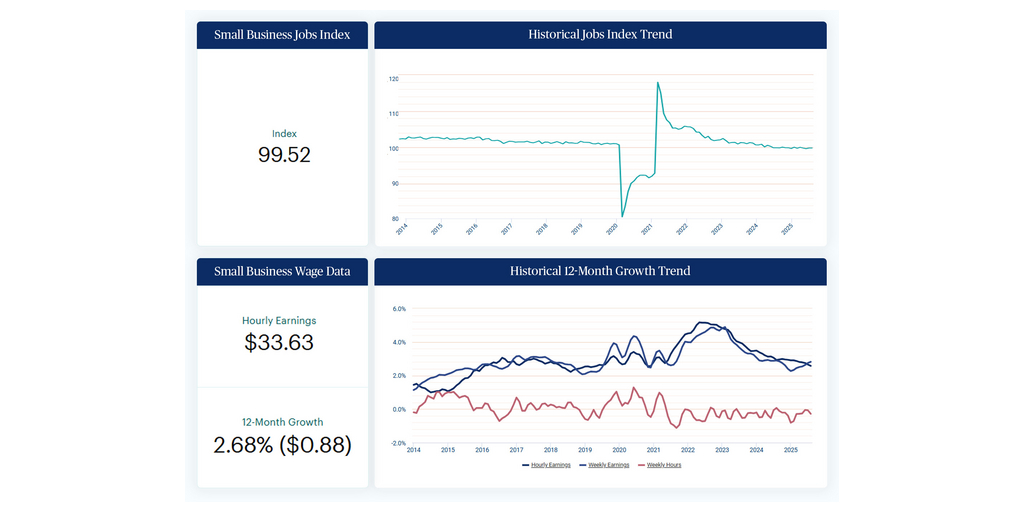Click the blue Weekly Earnings legend swatch
Screen dimensions: 1024x512
click(584, 465)
